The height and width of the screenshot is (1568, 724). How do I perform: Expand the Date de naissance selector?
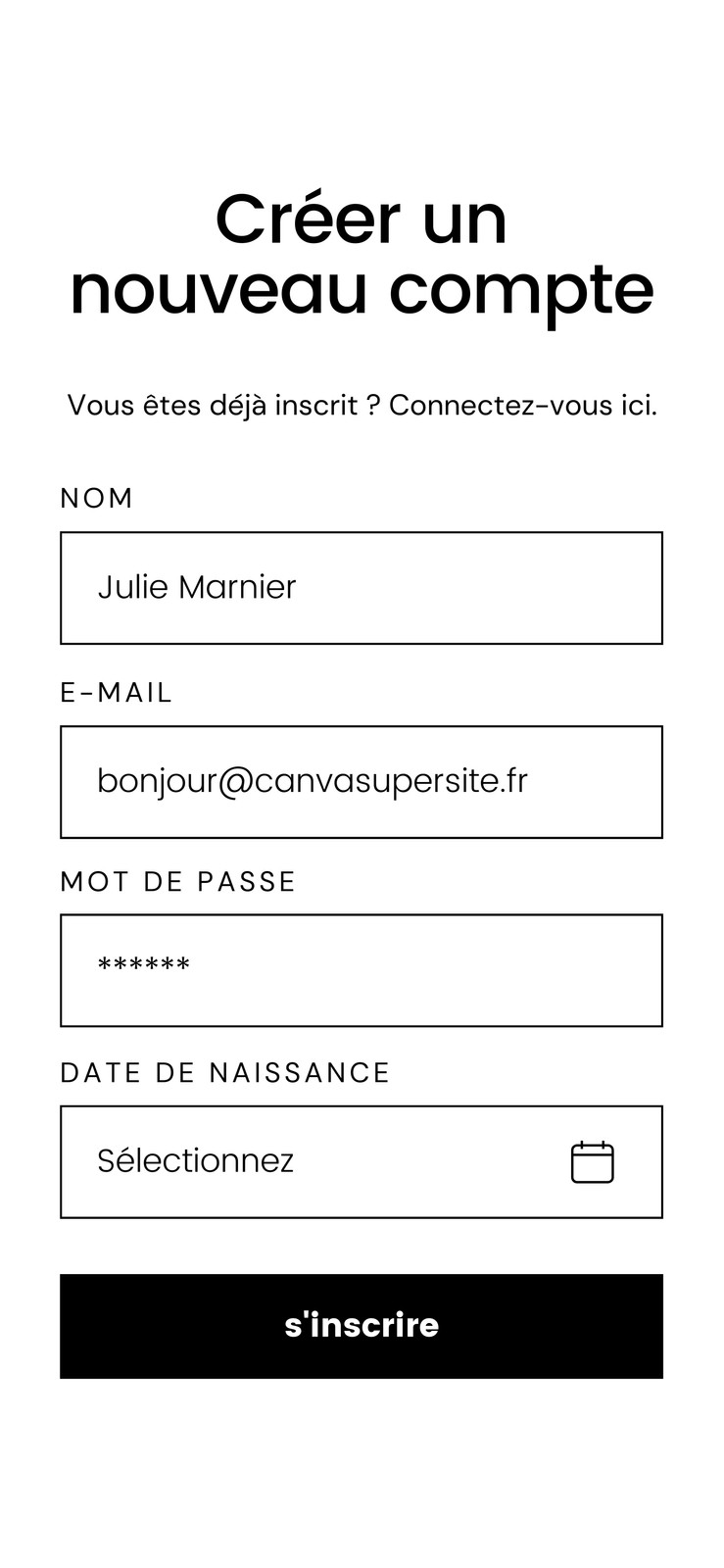362,1162
